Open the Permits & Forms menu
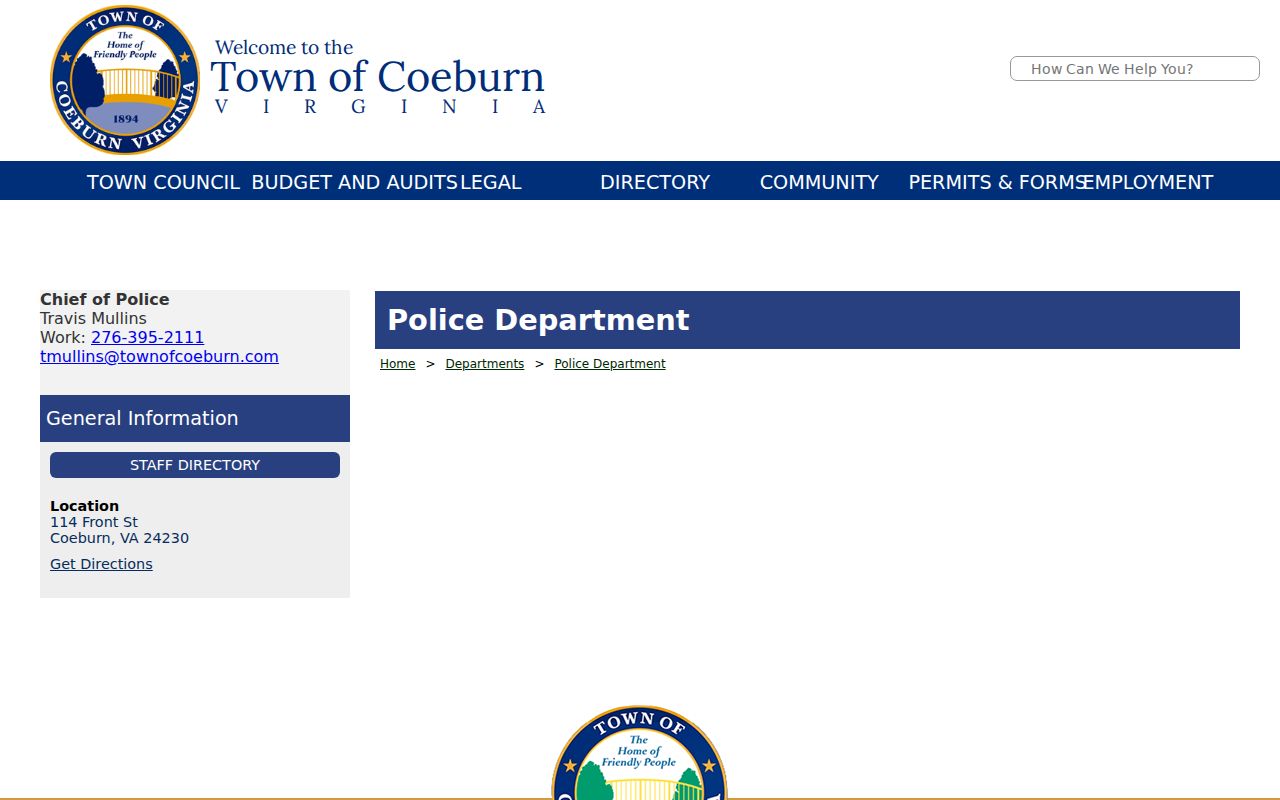This screenshot has height=800, width=1280. pyautogui.click(x=996, y=182)
